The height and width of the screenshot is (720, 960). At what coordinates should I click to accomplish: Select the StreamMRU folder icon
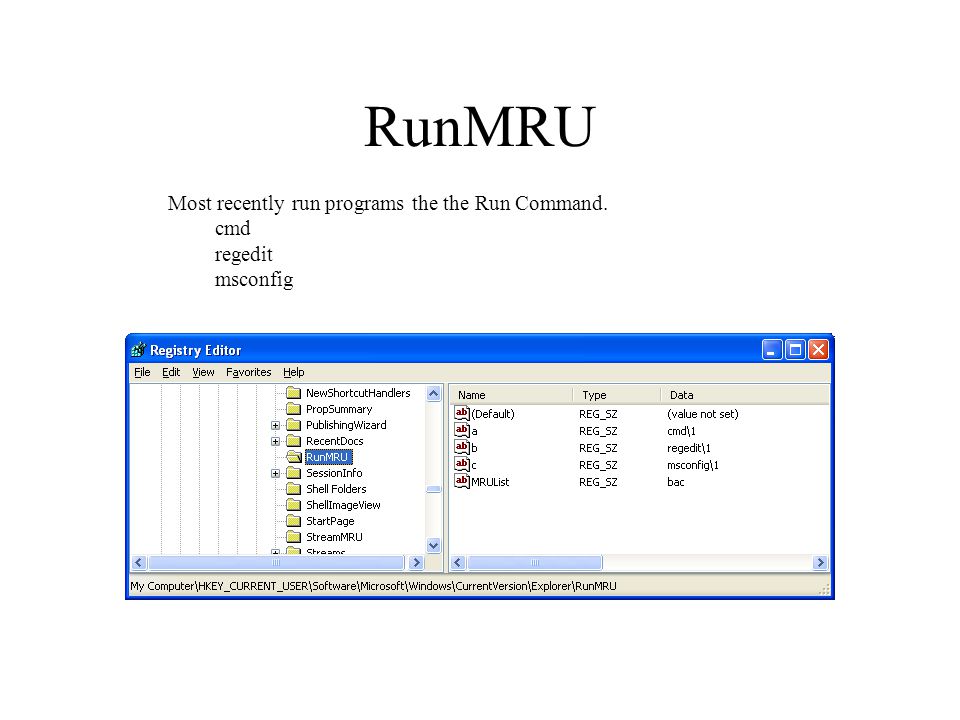point(294,537)
